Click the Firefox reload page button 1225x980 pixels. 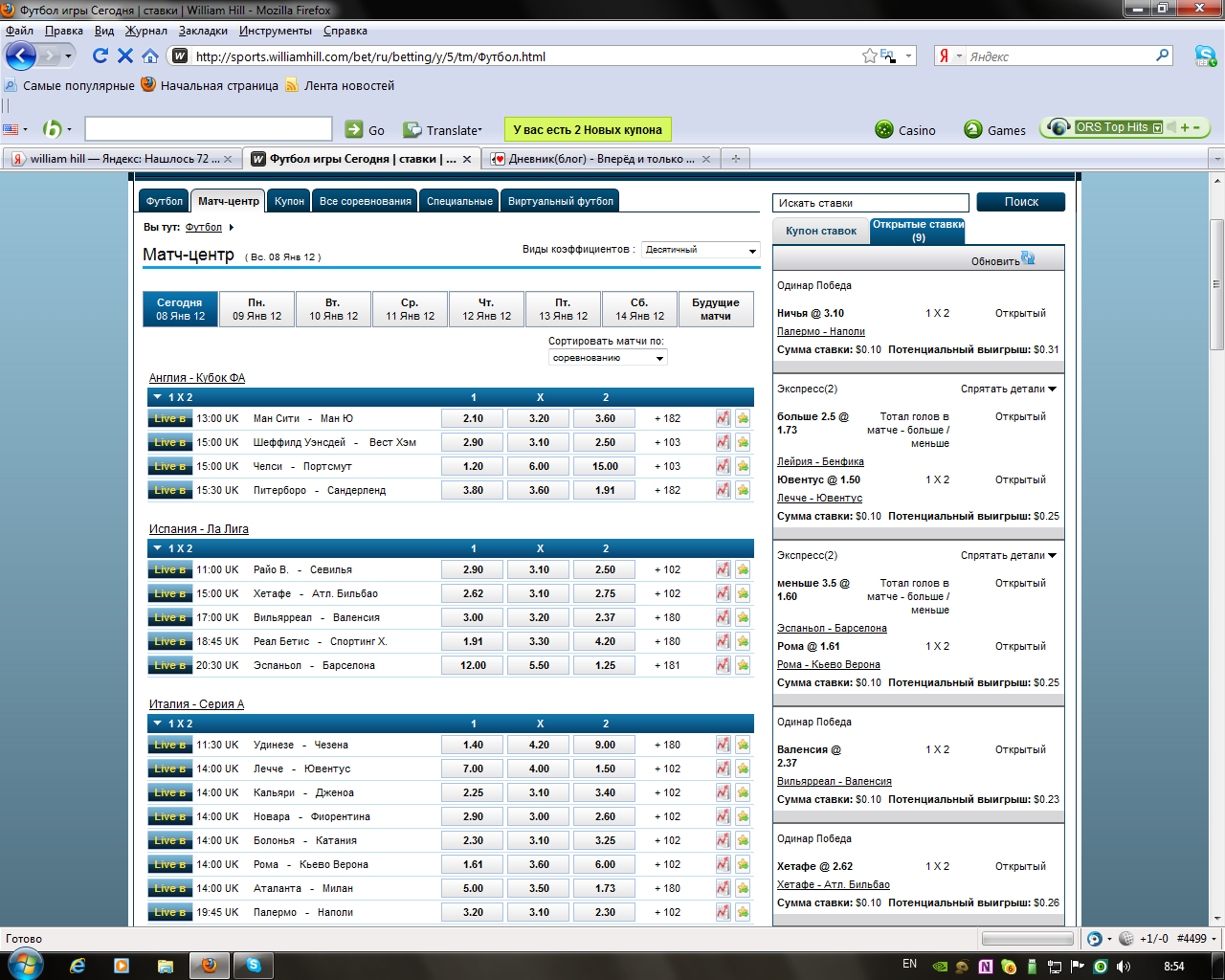100,56
